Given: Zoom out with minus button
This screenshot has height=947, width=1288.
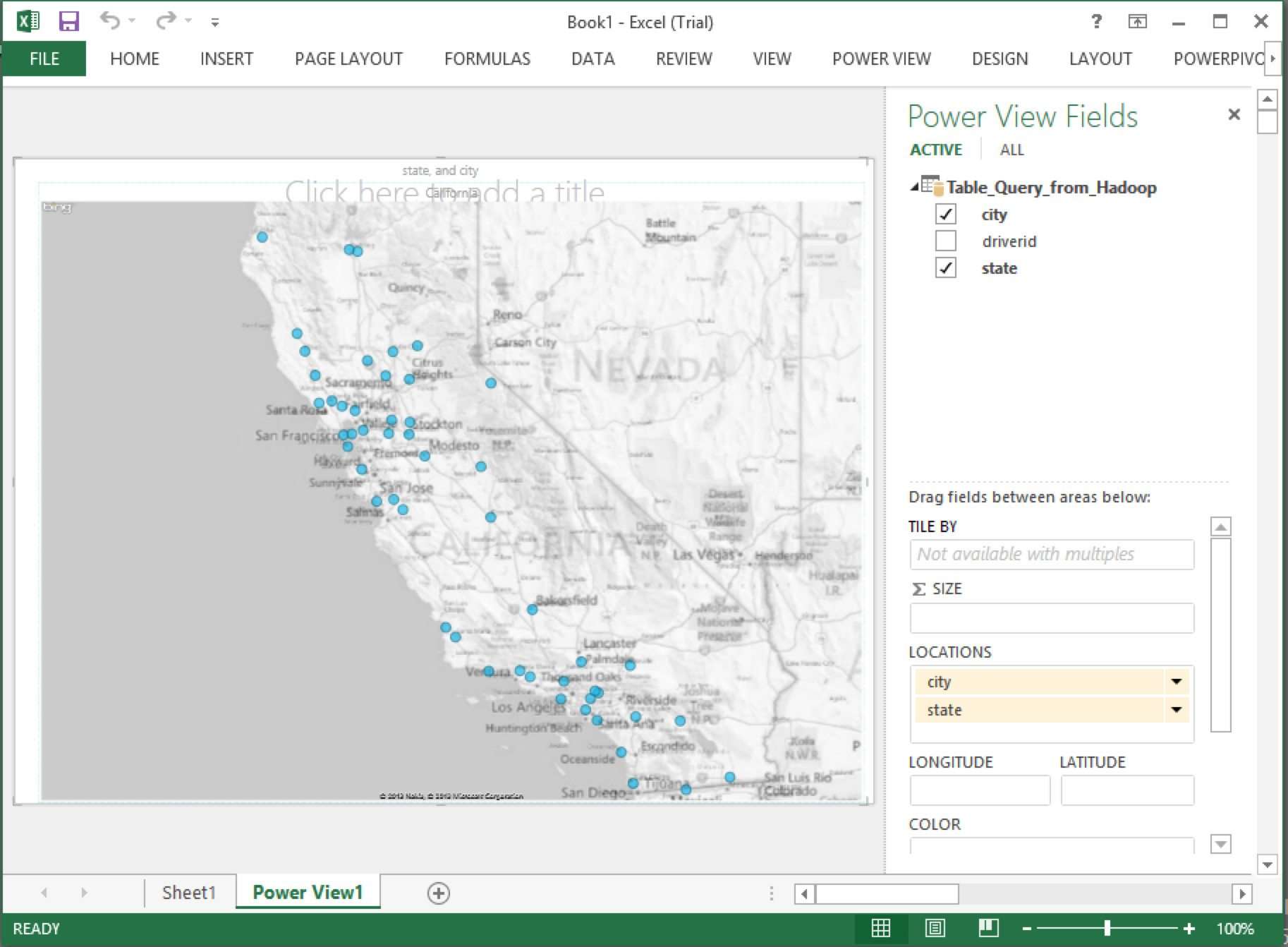Looking at the screenshot, I should 1027,929.
